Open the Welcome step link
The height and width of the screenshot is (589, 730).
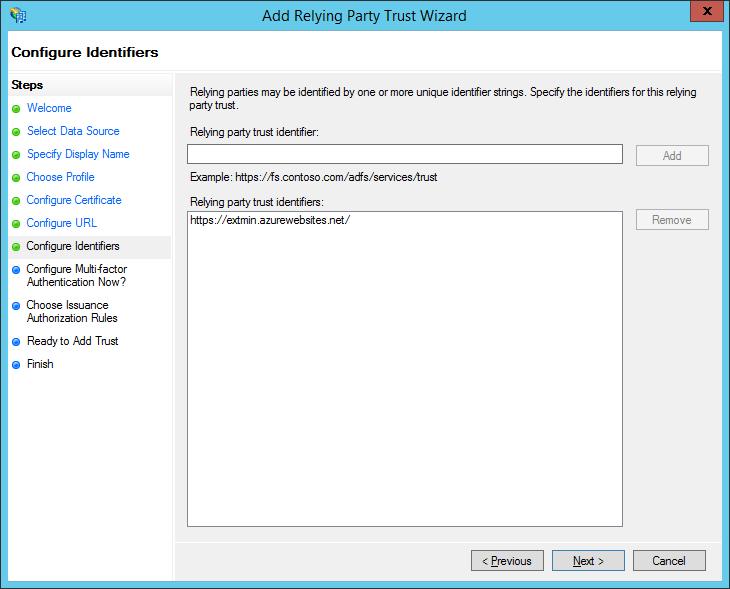(x=49, y=108)
